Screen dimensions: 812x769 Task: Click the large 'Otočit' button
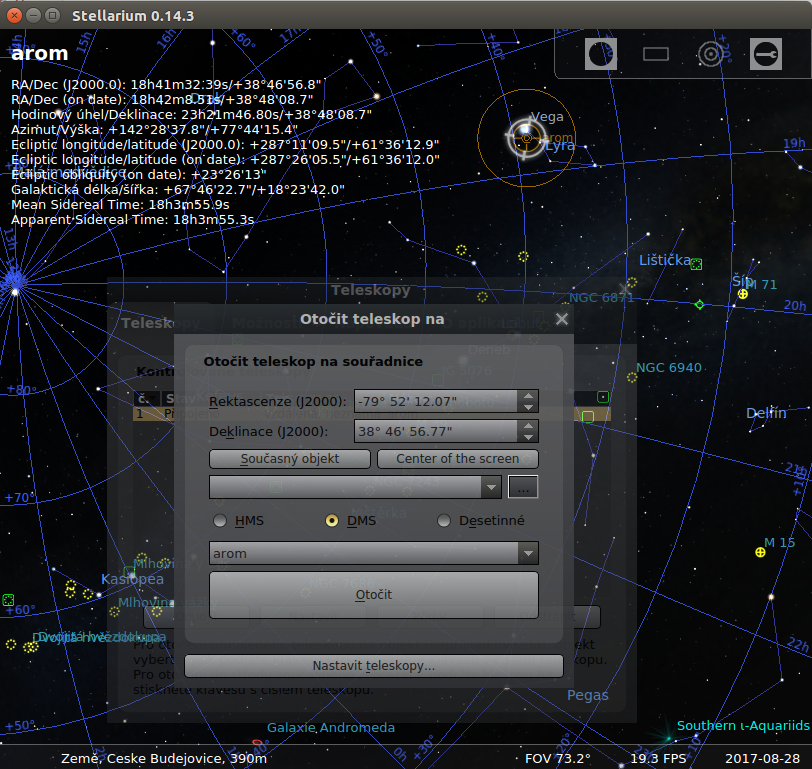(373, 595)
